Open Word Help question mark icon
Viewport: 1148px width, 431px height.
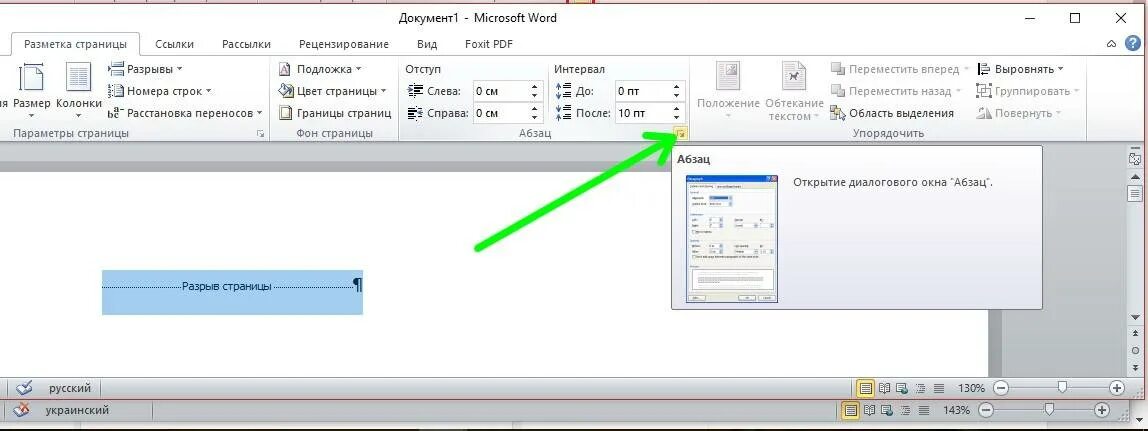tap(1133, 44)
